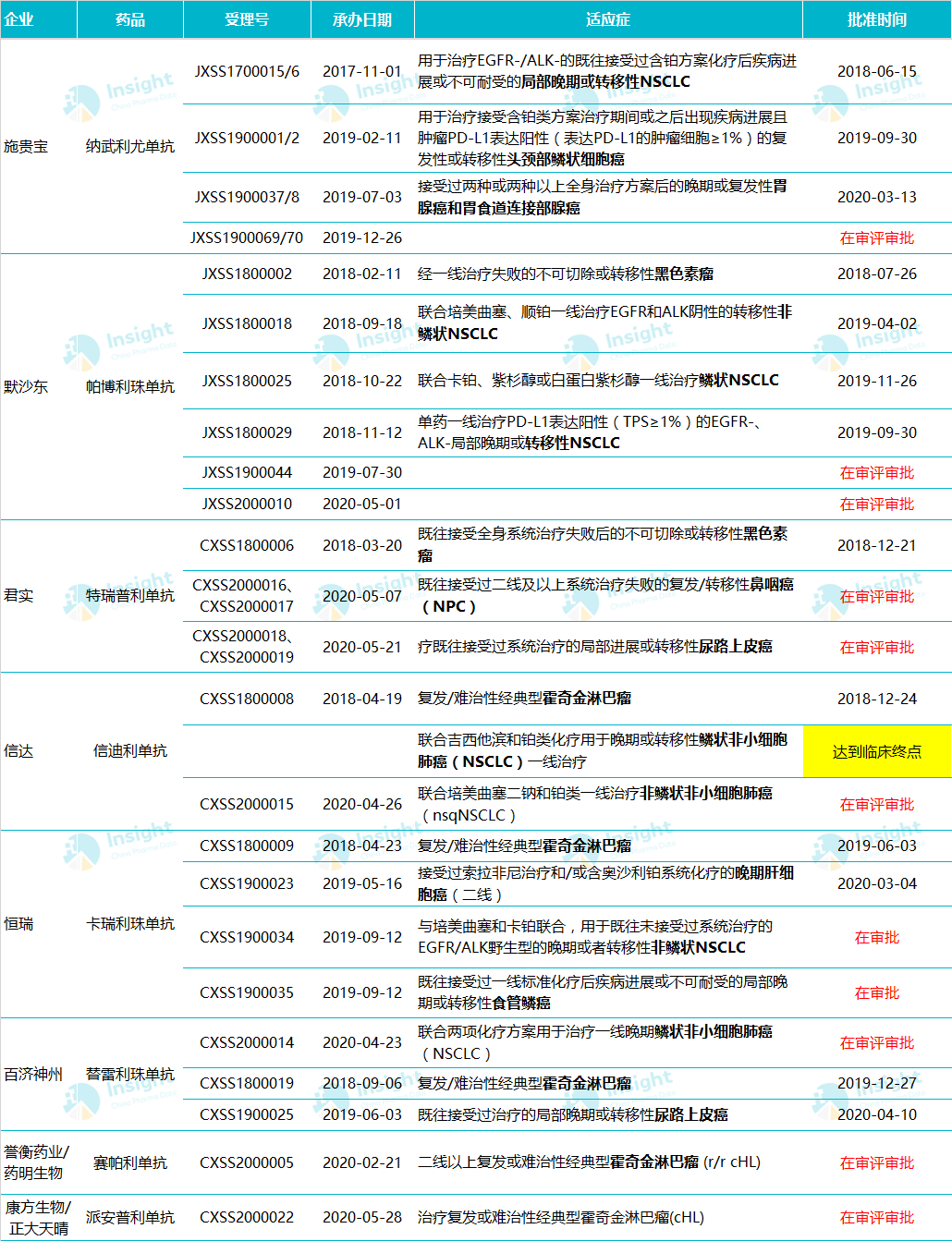Select the drug name 特瑞普利单抗

point(130,595)
